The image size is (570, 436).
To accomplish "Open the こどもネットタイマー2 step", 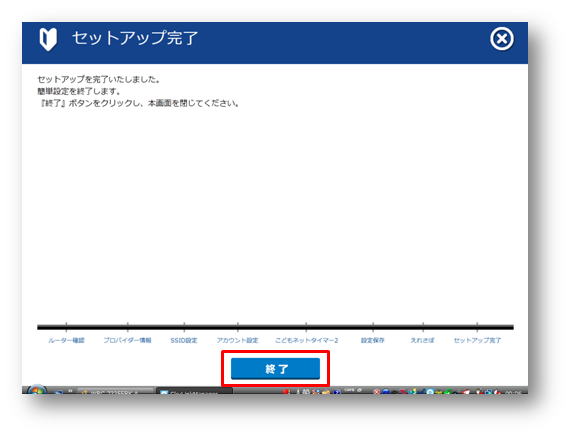I will tap(306, 340).
